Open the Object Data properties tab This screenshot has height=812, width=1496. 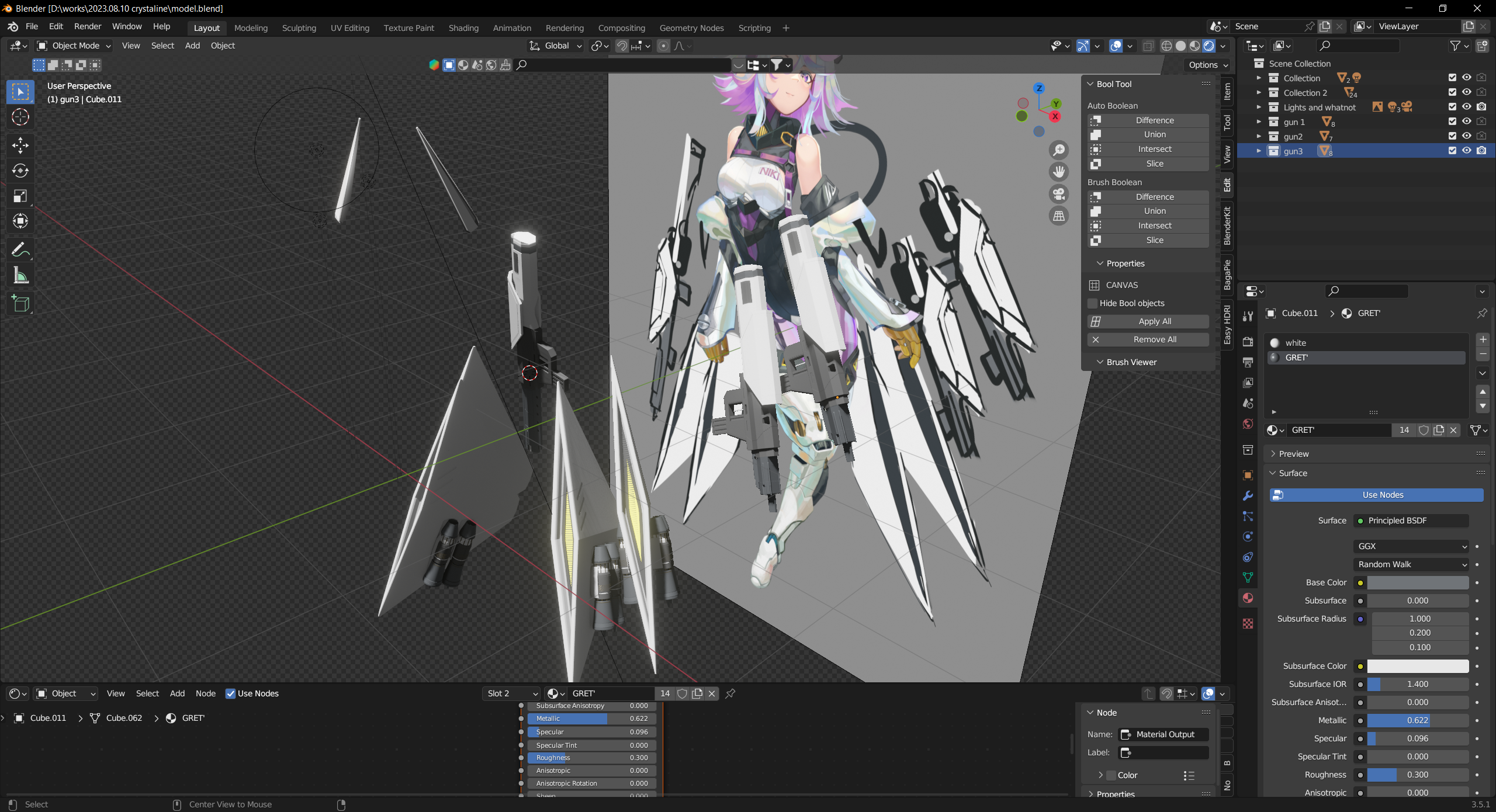(x=1248, y=578)
